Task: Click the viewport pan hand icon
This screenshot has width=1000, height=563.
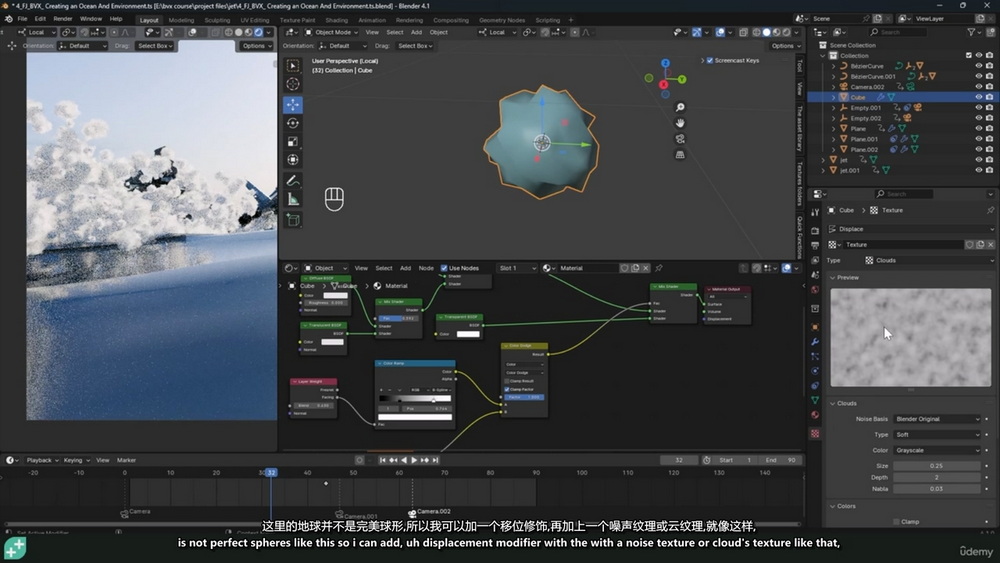Action: pos(680,123)
